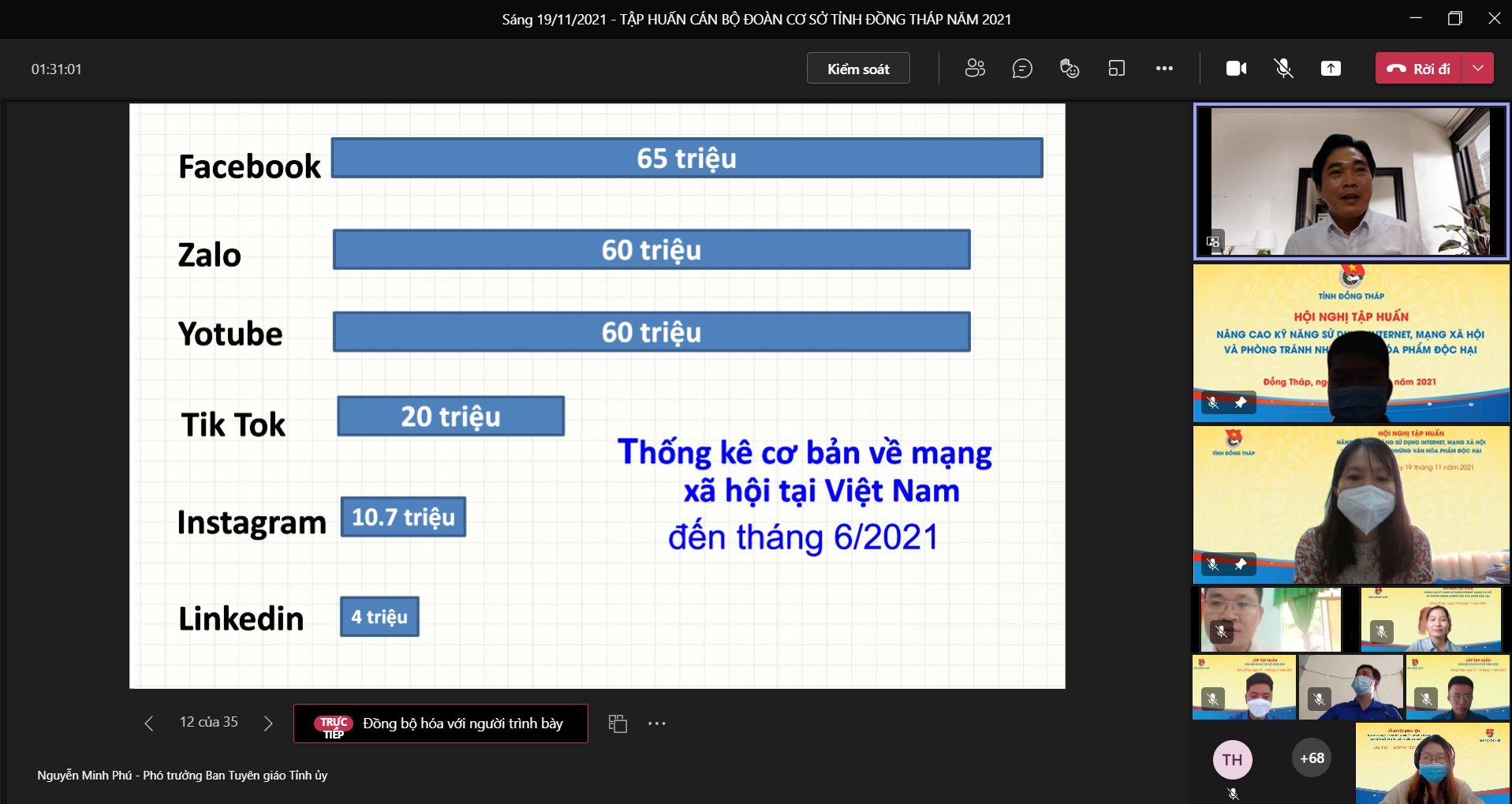Click the Tik Tok 20 triệu bar
The width and height of the screenshot is (1512, 804).
click(x=451, y=416)
